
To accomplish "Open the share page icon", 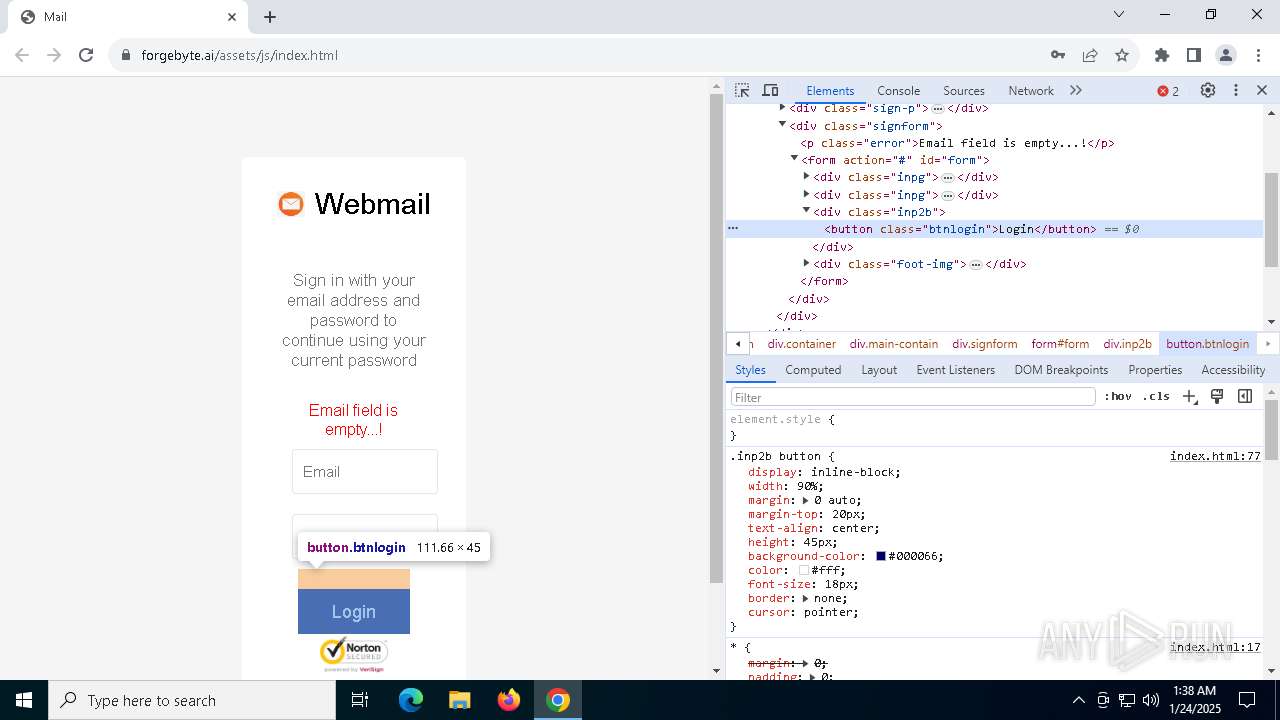I will 1090,55.
